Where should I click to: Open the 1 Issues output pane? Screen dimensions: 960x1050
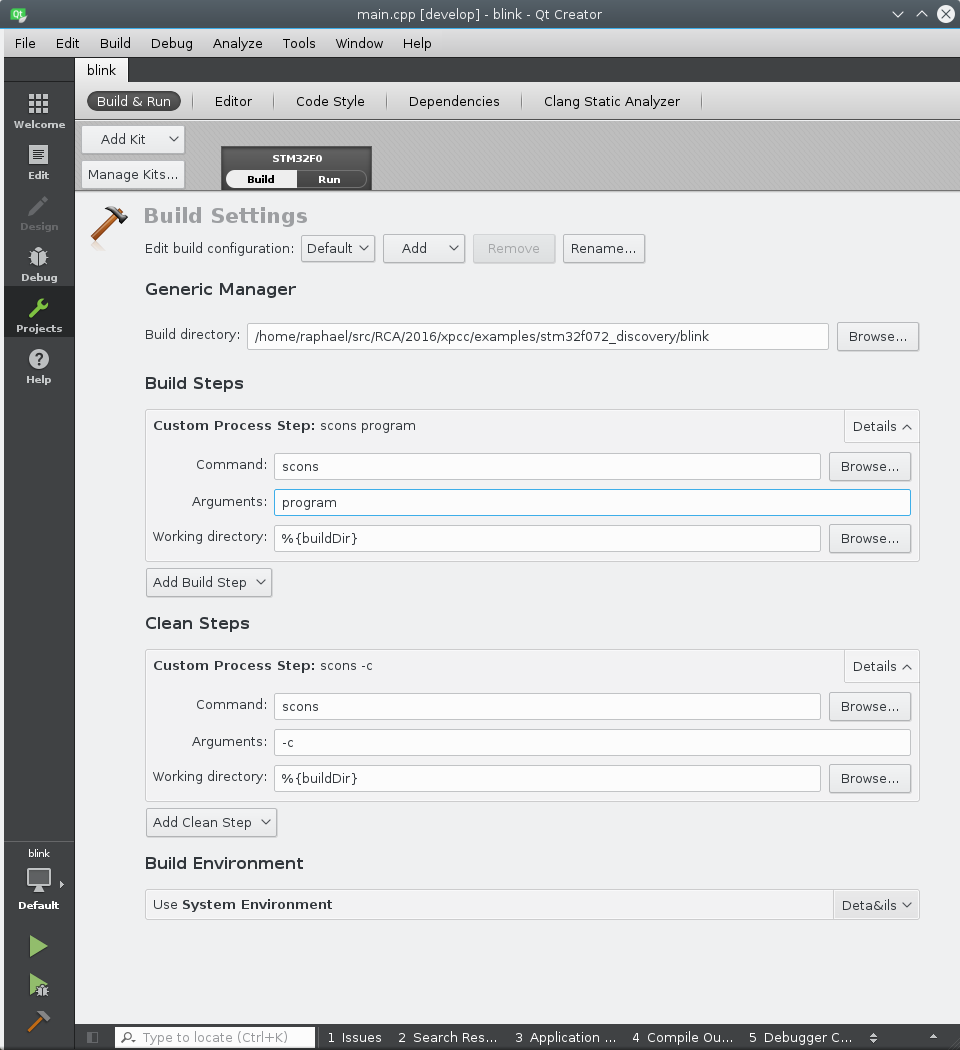pos(354,1037)
